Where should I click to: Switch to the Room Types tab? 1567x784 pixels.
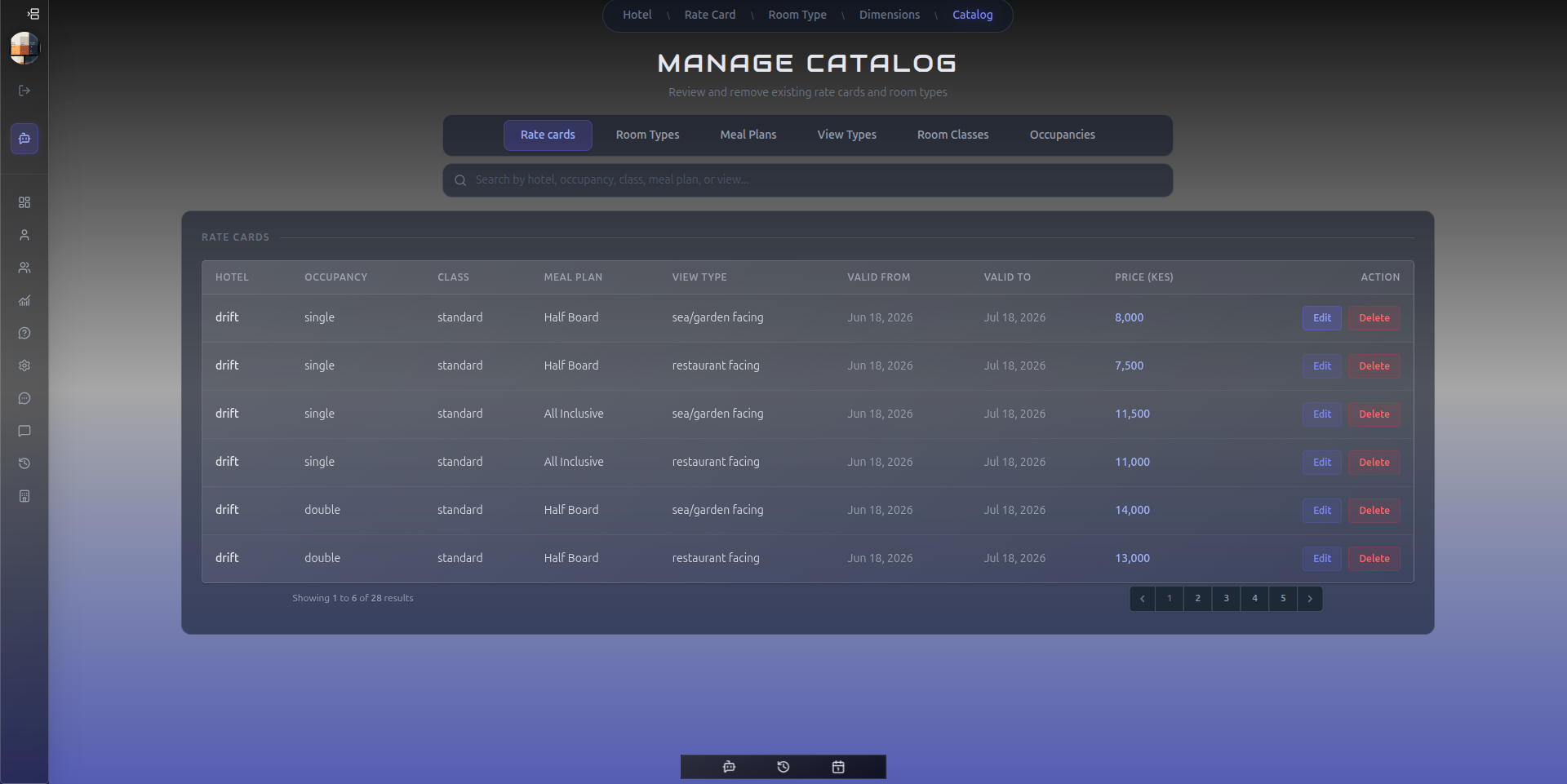click(647, 135)
